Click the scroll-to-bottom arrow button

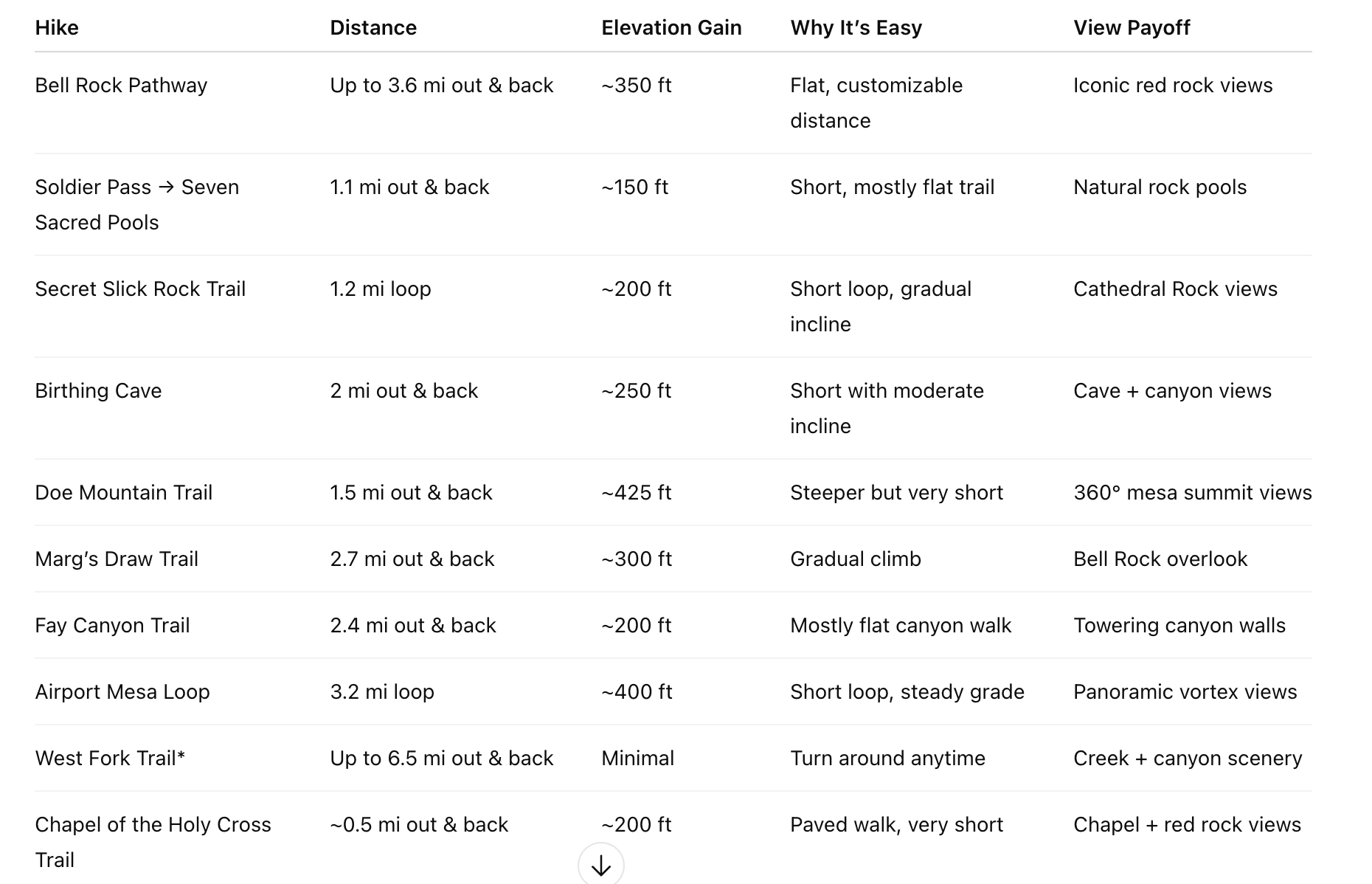pos(600,865)
